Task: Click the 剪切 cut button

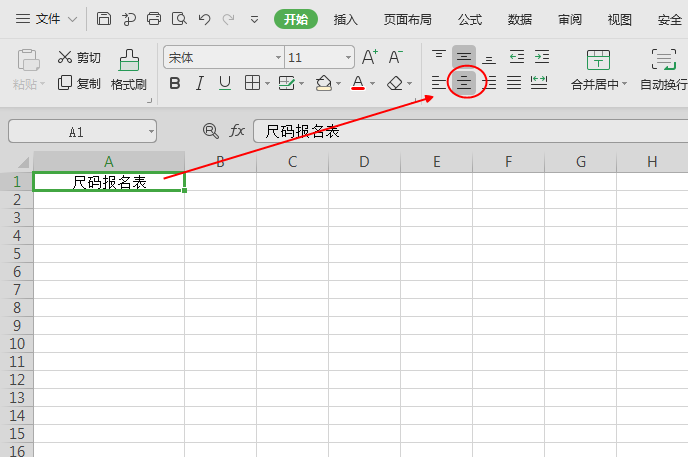Action: click(x=79, y=57)
